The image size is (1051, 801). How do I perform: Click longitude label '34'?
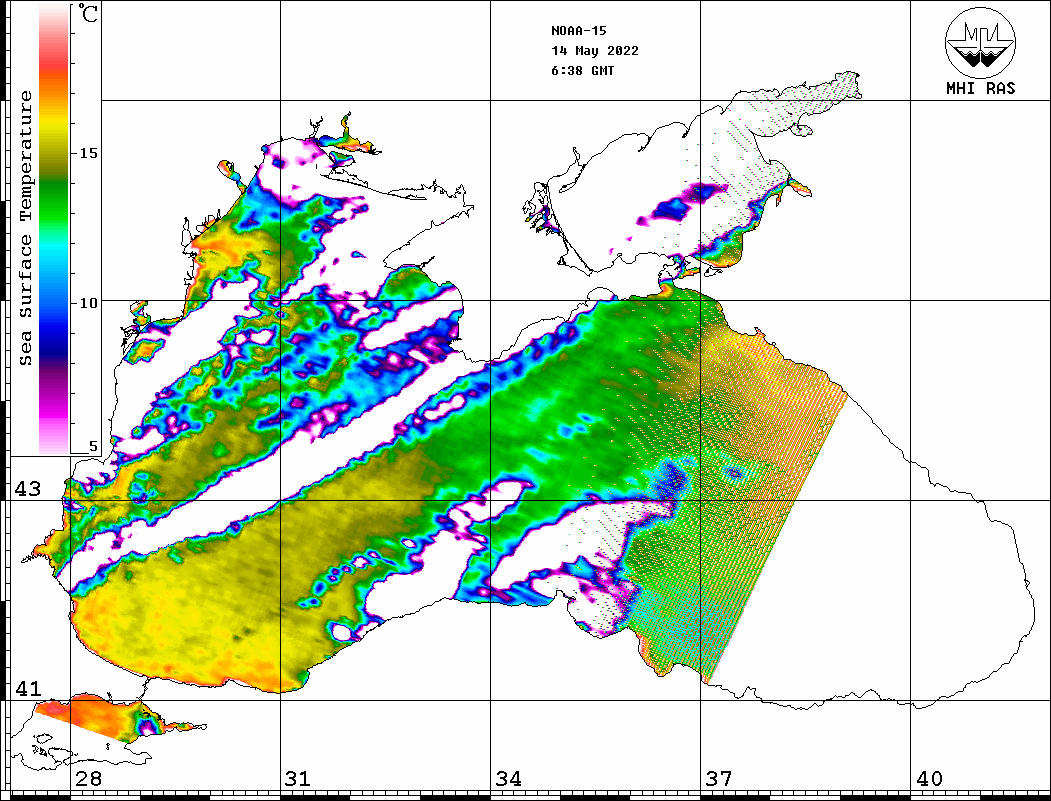click(x=508, y=779)
